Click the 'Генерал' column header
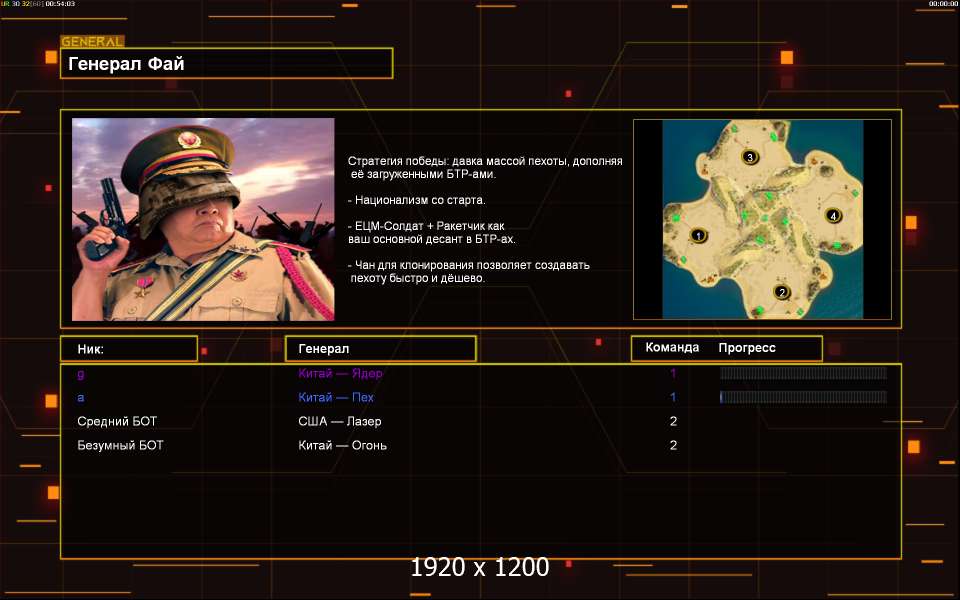Screen dimensions: 960x600 pos(380,348)
